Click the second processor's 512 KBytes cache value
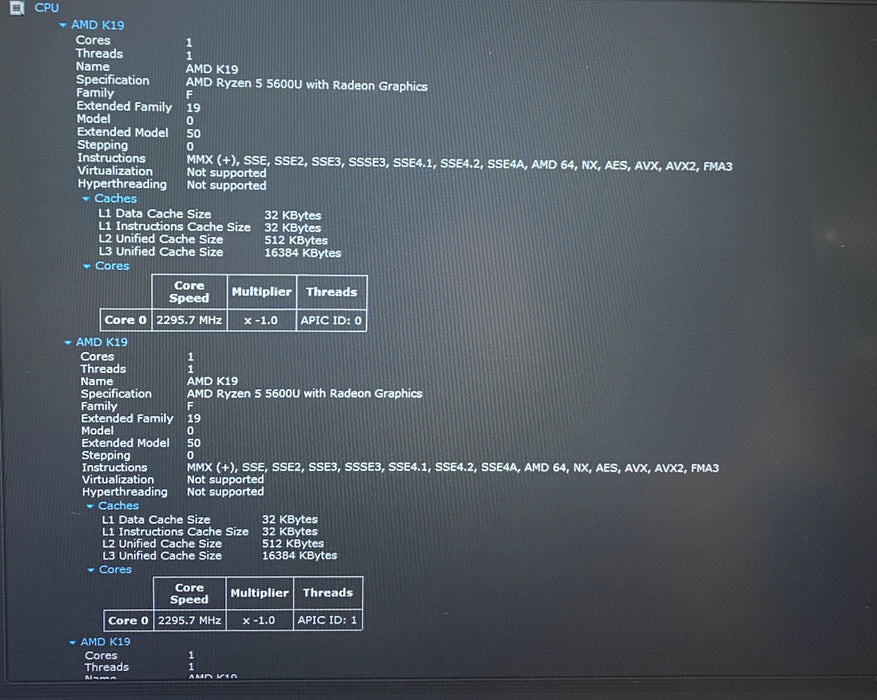The height and width of the screenshot is (700, 877). tap(293, 544)
